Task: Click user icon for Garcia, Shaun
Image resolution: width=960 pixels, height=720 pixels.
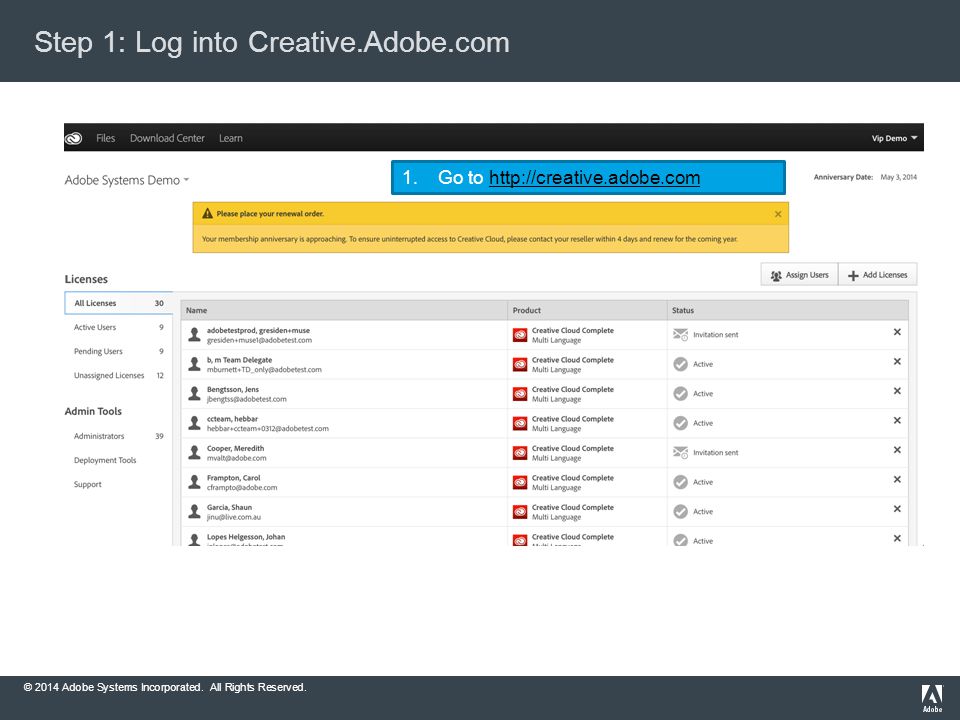Action: coord(194,511)
